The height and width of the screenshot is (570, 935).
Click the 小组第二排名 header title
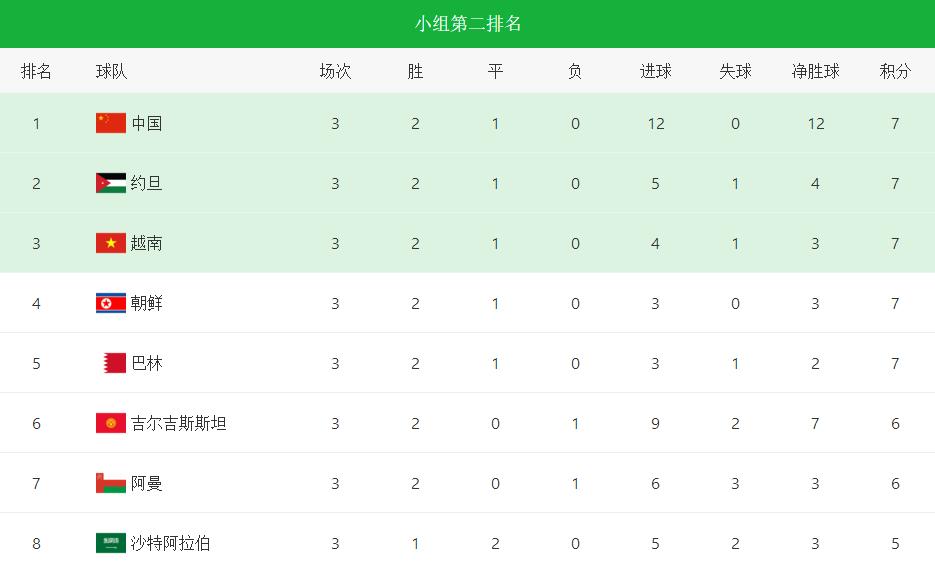coord(468,24)
